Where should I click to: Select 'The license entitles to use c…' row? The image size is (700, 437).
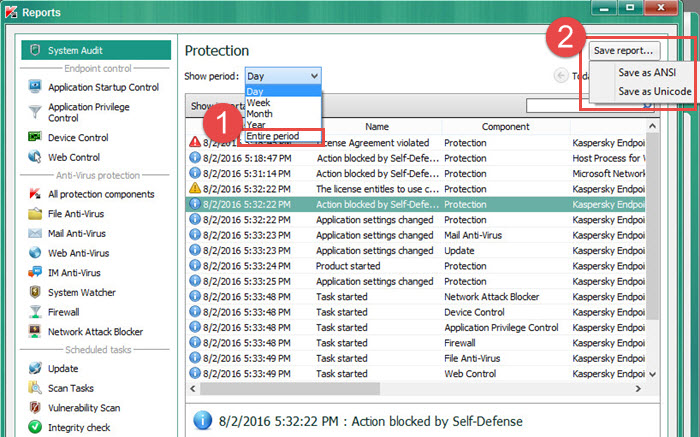pyautogui.click(x=416, y=189)
